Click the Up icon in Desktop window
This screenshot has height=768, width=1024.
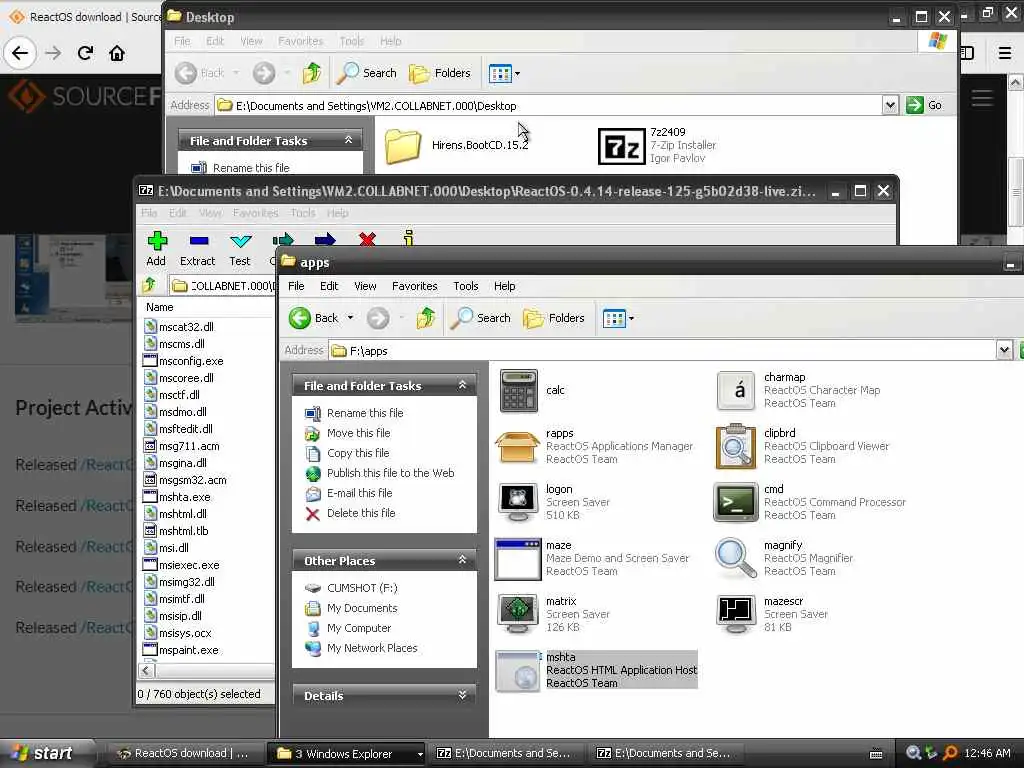[x=312, y=73]
